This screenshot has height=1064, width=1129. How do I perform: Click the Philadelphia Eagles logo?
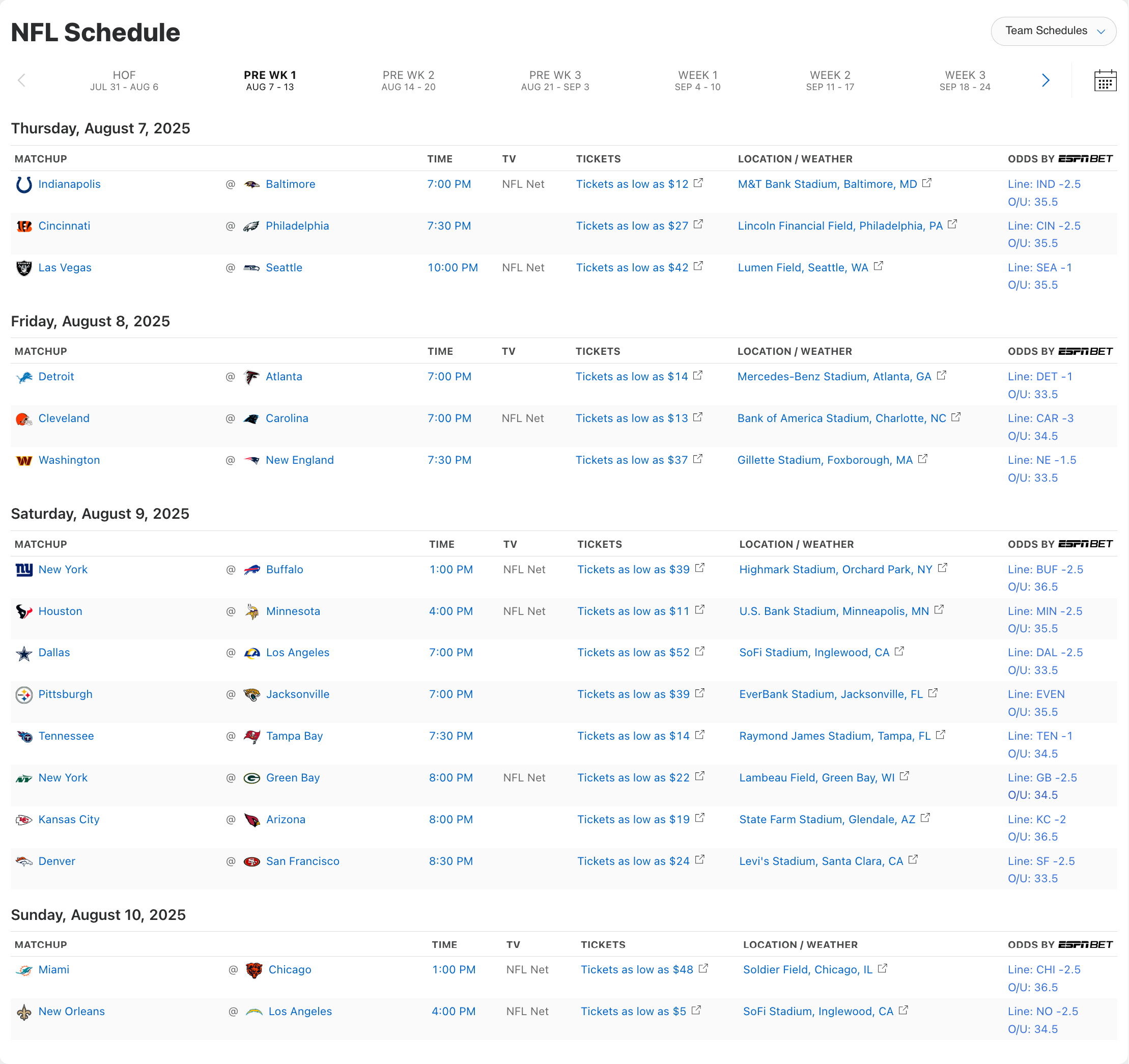(x=251, y=226)
